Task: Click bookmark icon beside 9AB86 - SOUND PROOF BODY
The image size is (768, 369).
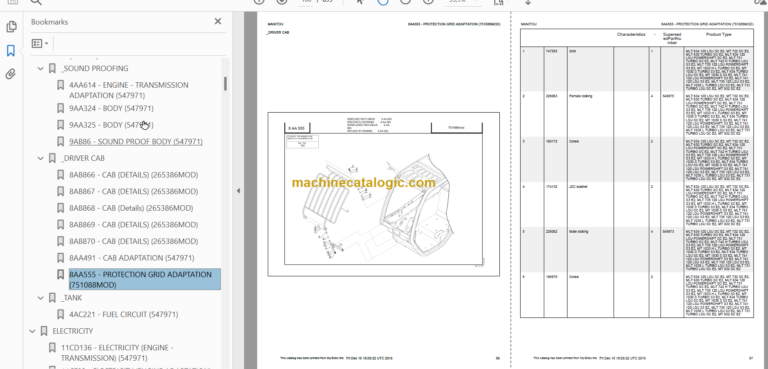Action: click(60, 142)
